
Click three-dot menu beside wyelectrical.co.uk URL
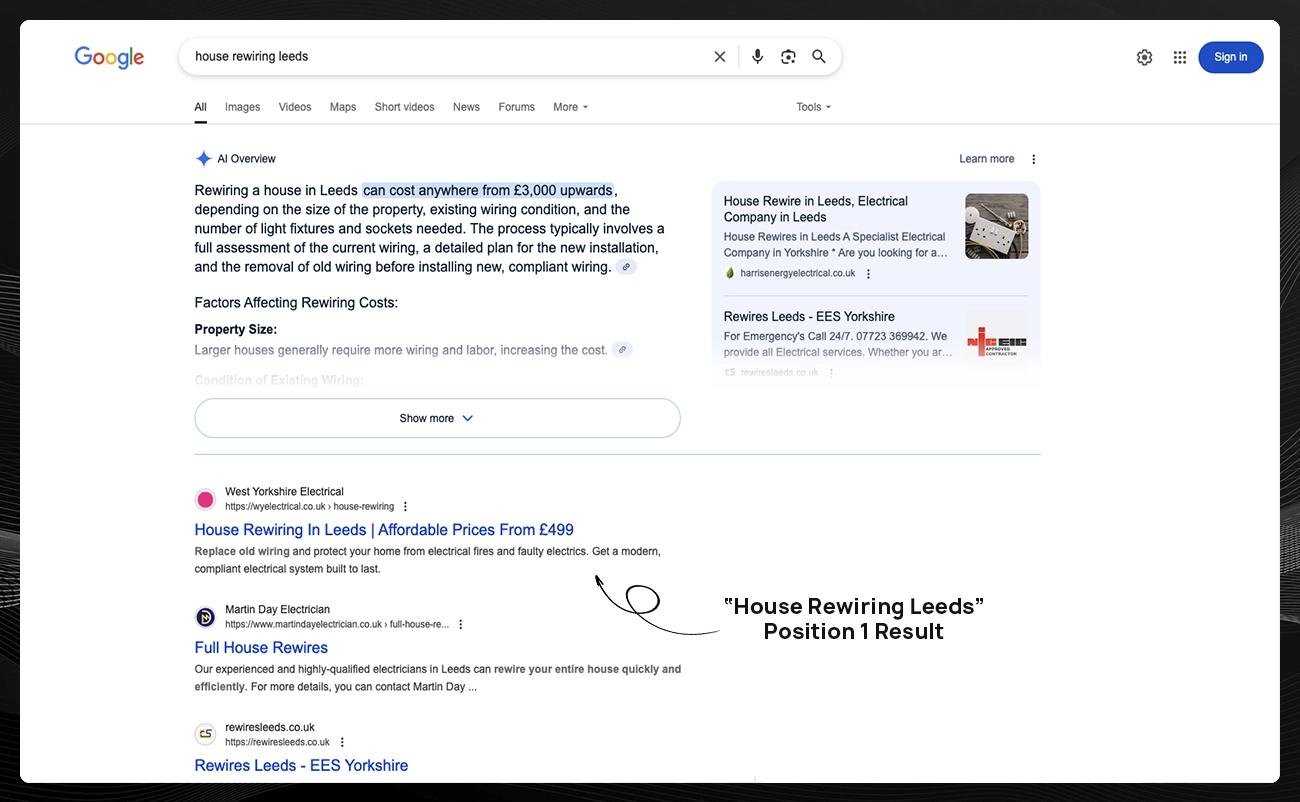(405, 507)
